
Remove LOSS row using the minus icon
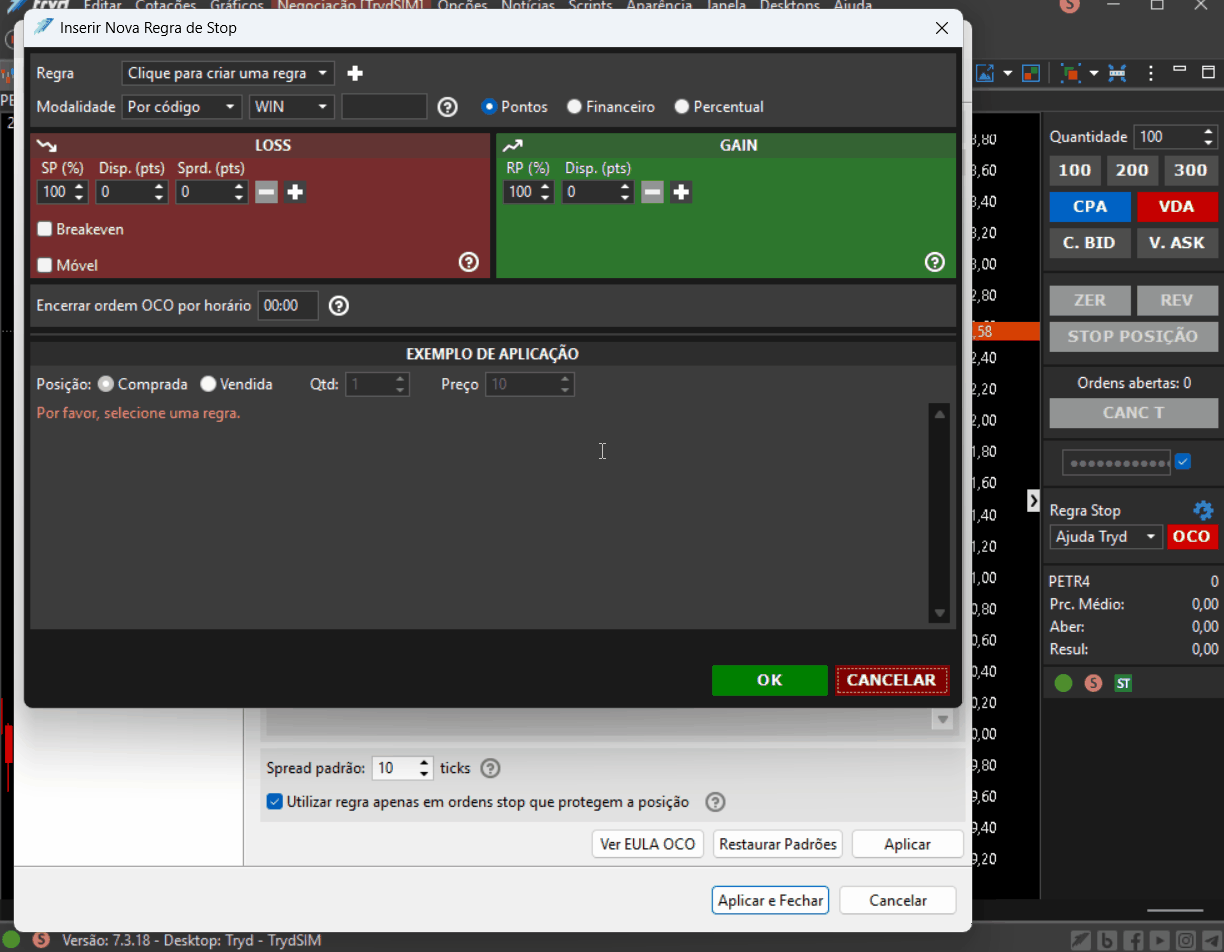(266, 192)
